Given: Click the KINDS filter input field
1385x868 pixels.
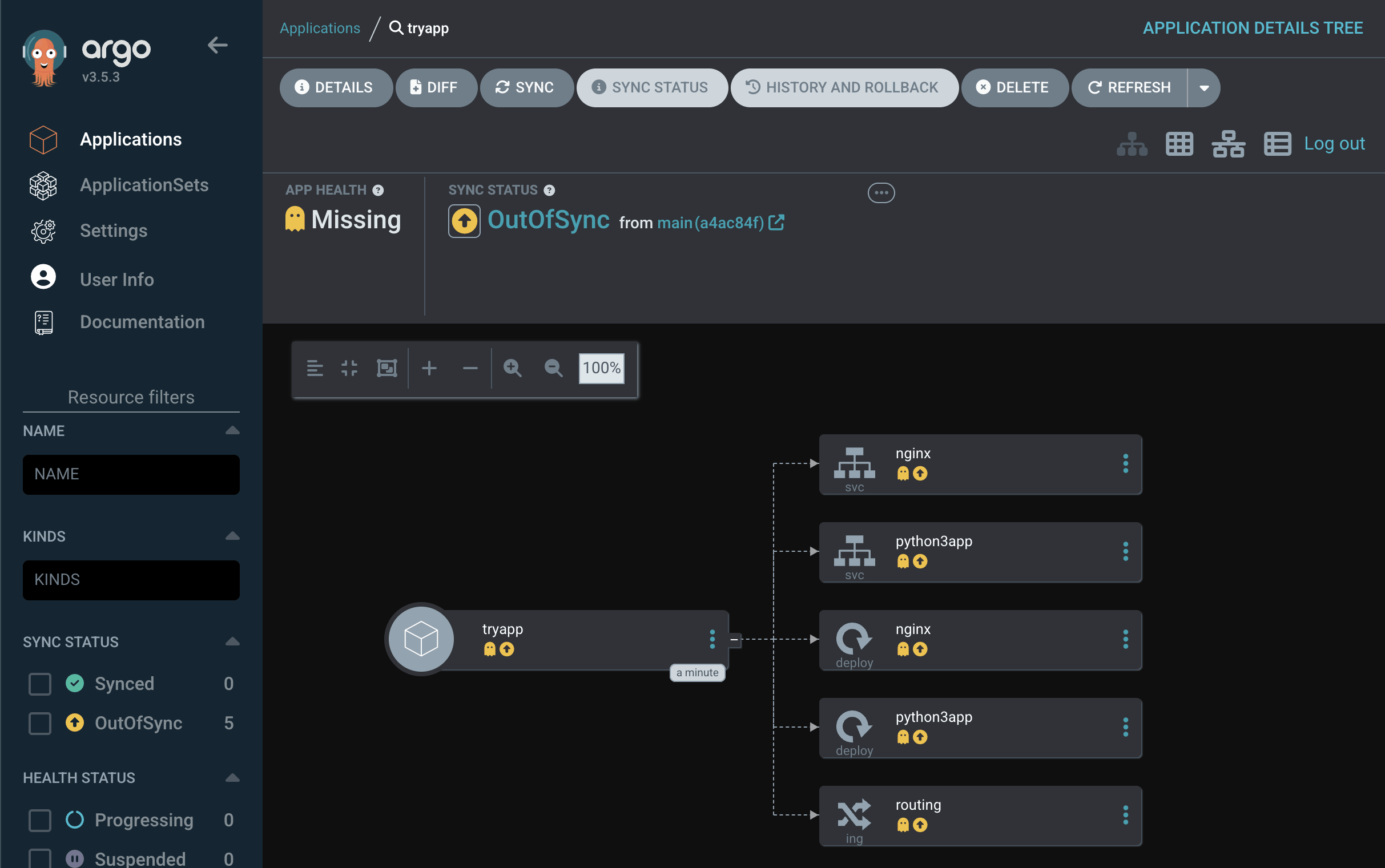Looking at the screenshot, I should (x=131, y=580).
